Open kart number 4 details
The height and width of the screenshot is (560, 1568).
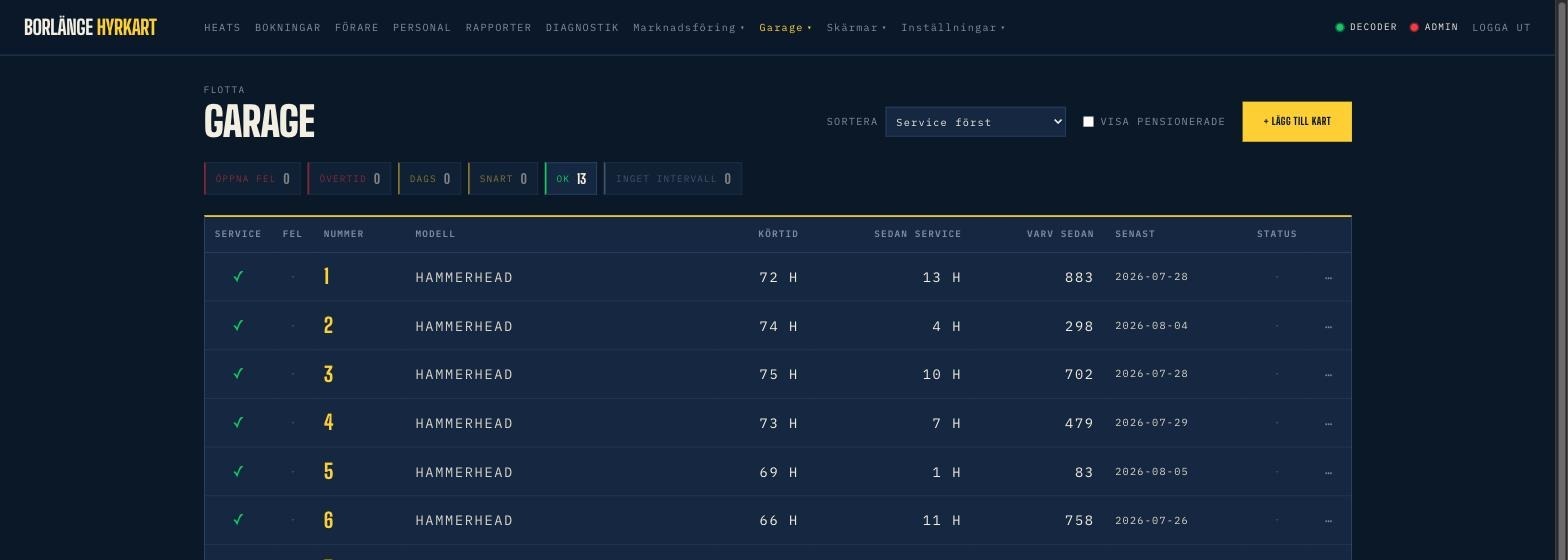328,423
